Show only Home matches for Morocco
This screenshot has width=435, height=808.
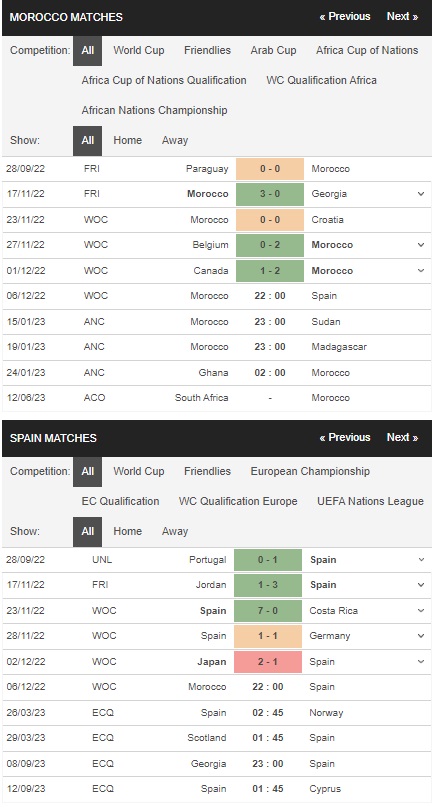point(127,140)
